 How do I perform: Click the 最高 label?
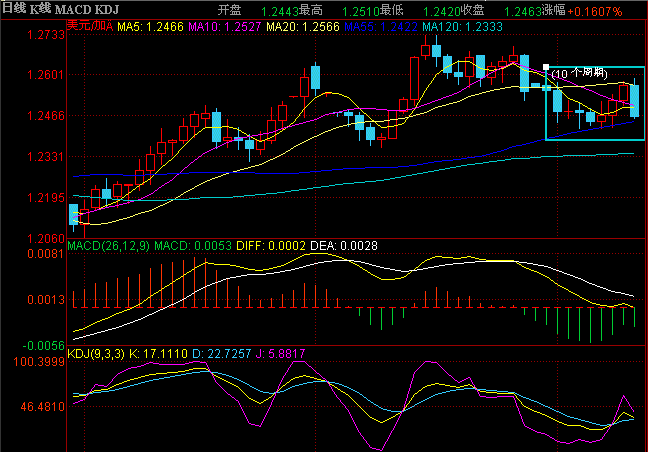point(311,10)
